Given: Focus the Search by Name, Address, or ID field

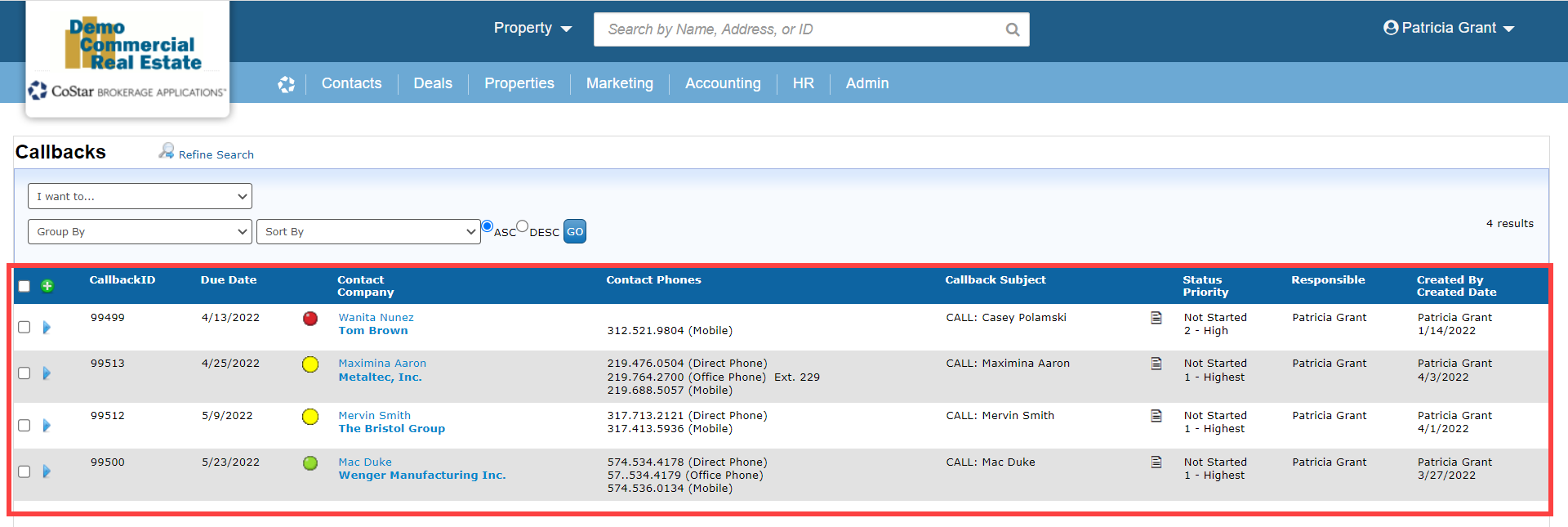Looking at the screenshot, I should click(x=800, y=29).
